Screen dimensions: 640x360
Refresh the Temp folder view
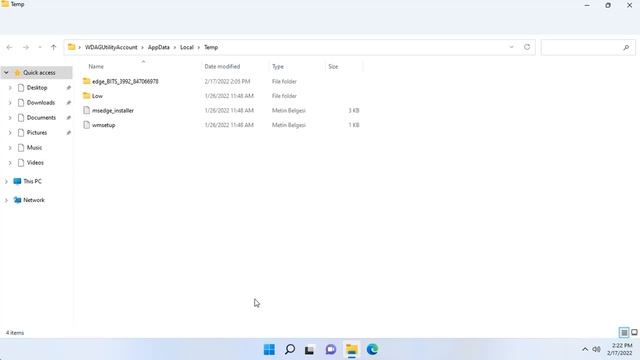click(x=527, y=47)
